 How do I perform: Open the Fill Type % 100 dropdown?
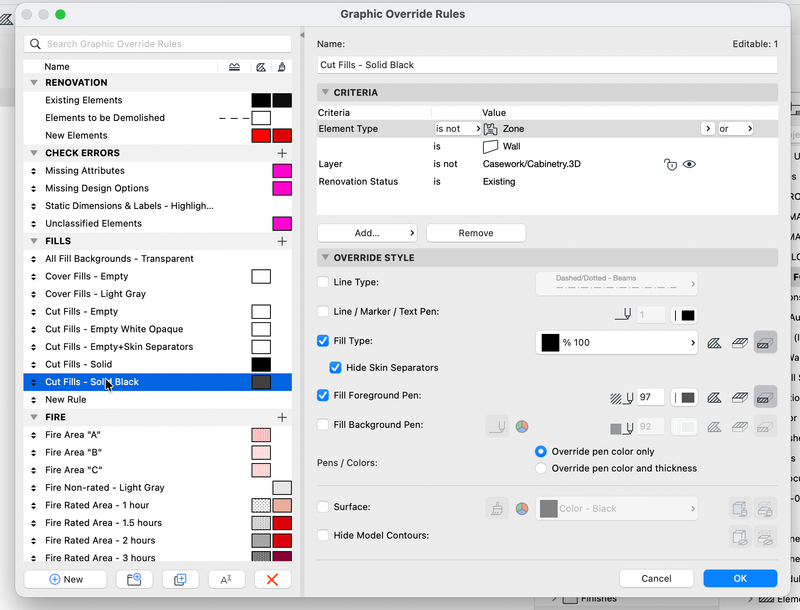[x=616, y=343]
